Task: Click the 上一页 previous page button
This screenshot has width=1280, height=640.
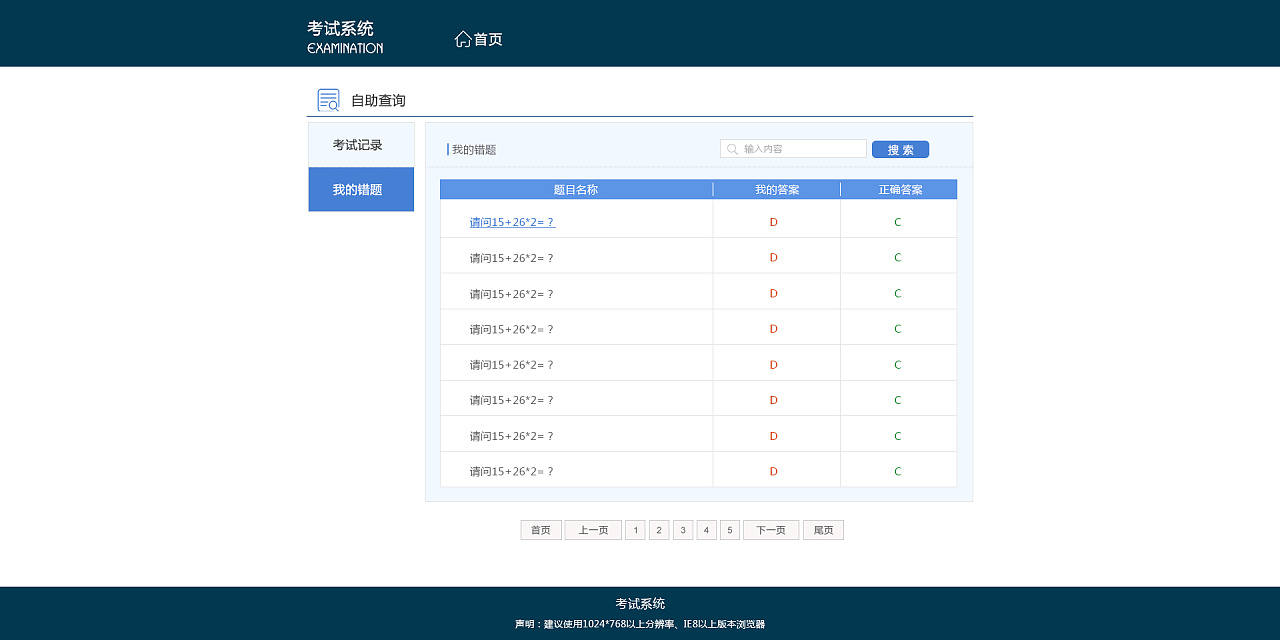Action: (593, 530)
